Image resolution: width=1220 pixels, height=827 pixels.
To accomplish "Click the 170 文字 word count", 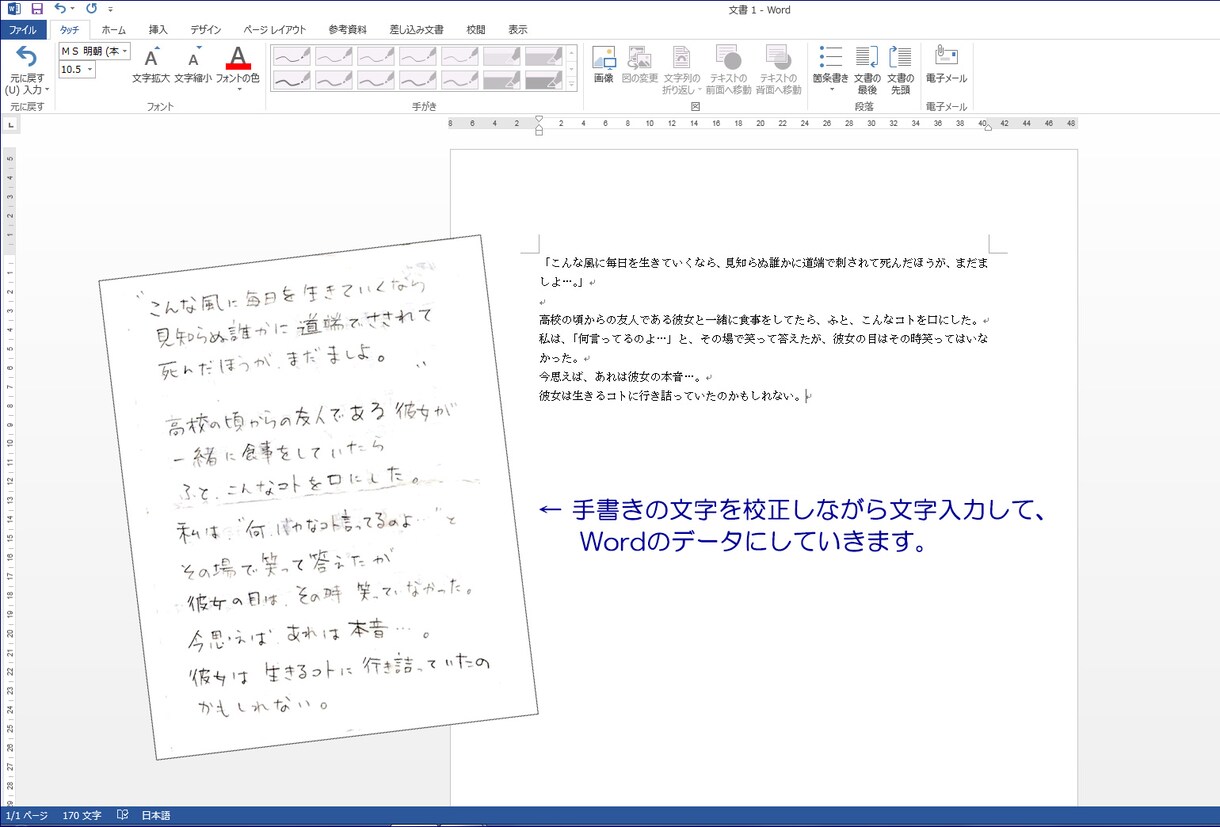I will click(82, 816).
